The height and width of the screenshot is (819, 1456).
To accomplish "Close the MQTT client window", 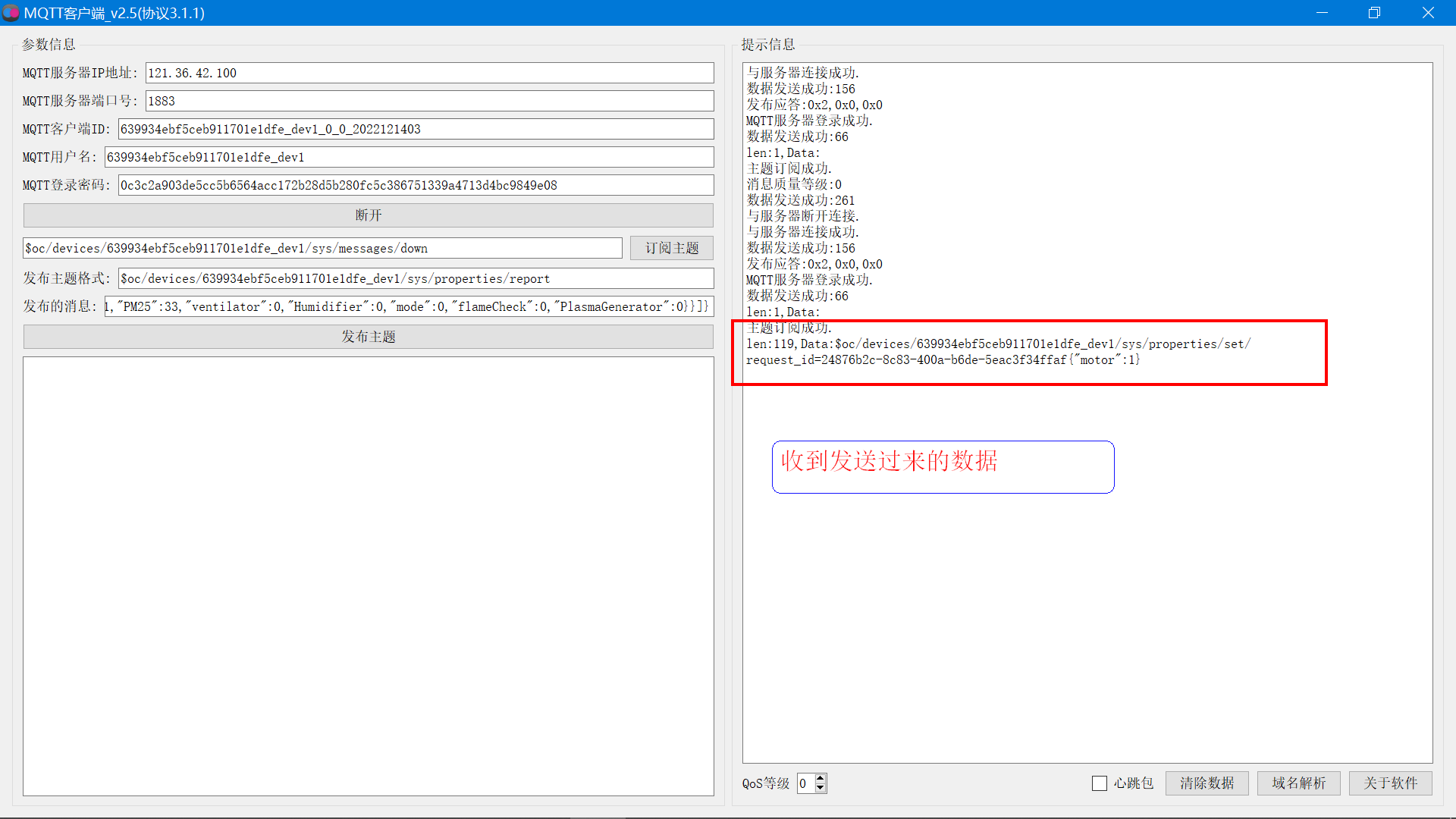I will pyautogui.click(x=1428, y=13).
